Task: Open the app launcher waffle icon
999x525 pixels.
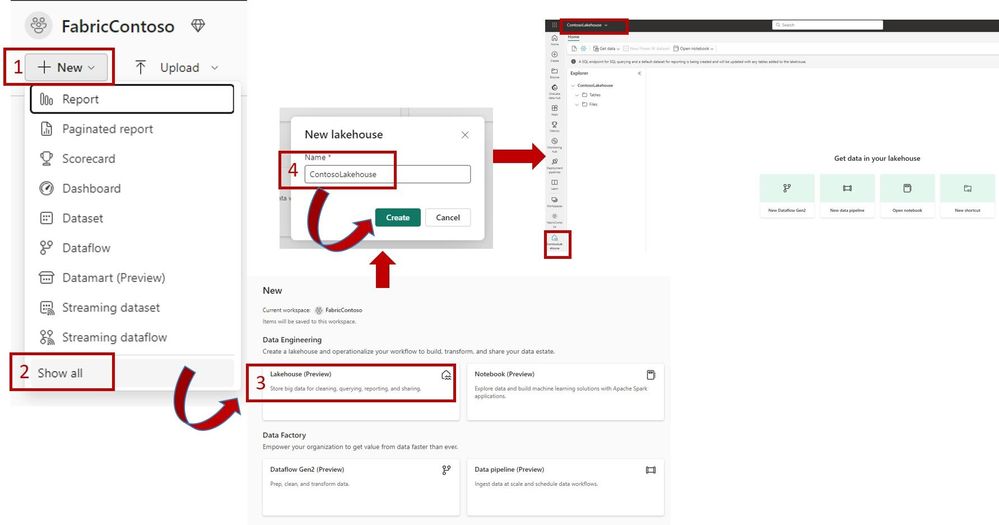Action: (554, 25)
